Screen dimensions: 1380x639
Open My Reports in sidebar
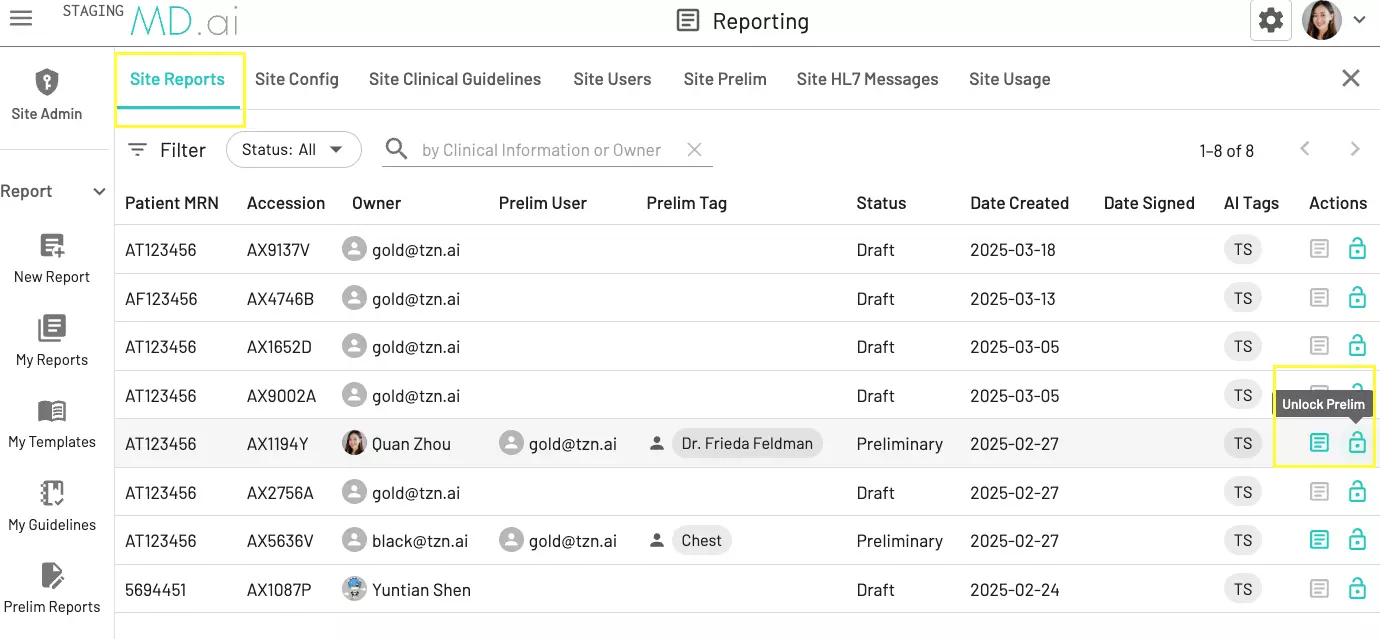tap(52, 329)
